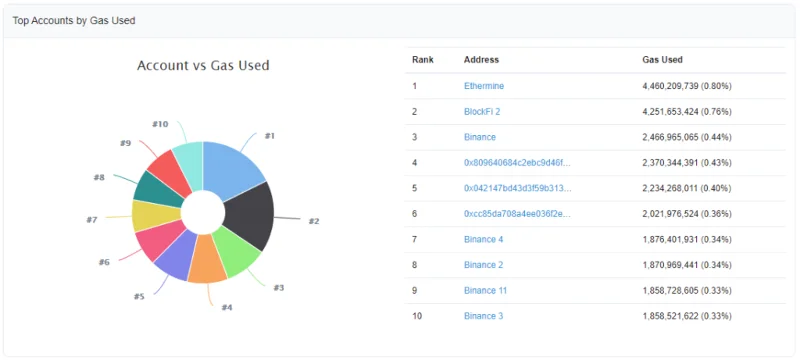The height and width of the screenshot is (360, 800).
Task: Click the #10 chart label
Action: 160,124
